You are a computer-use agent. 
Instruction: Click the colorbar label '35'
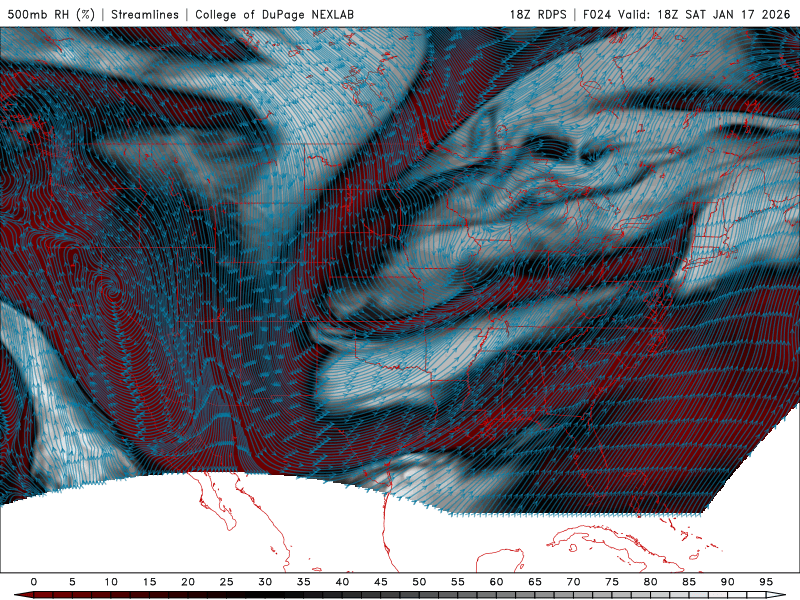click(304, 582)
